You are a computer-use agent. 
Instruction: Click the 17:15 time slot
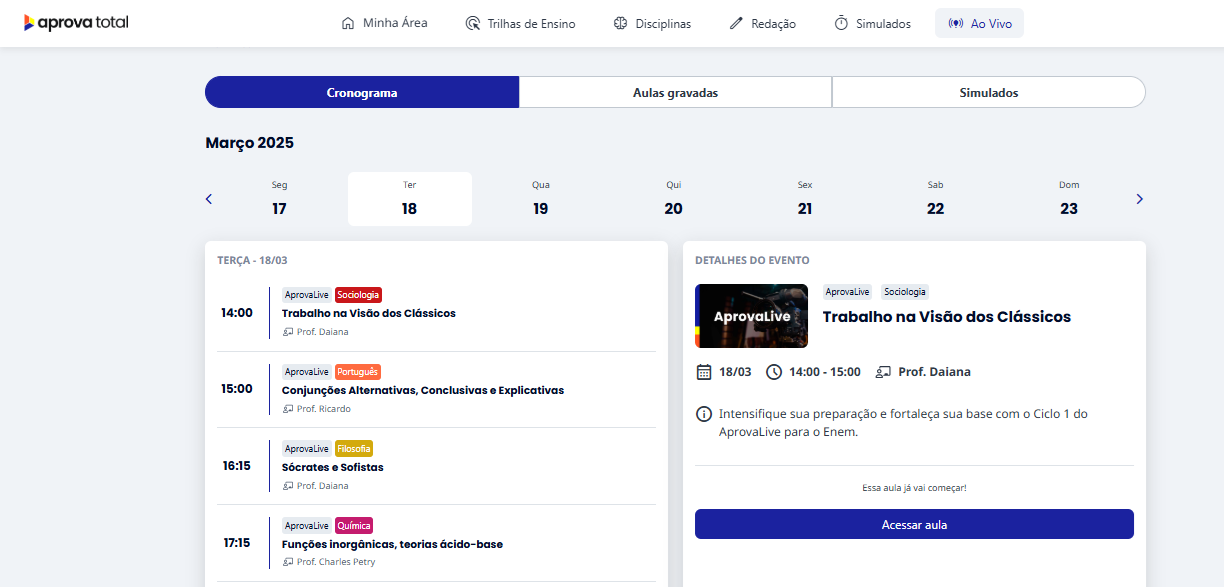237,544
